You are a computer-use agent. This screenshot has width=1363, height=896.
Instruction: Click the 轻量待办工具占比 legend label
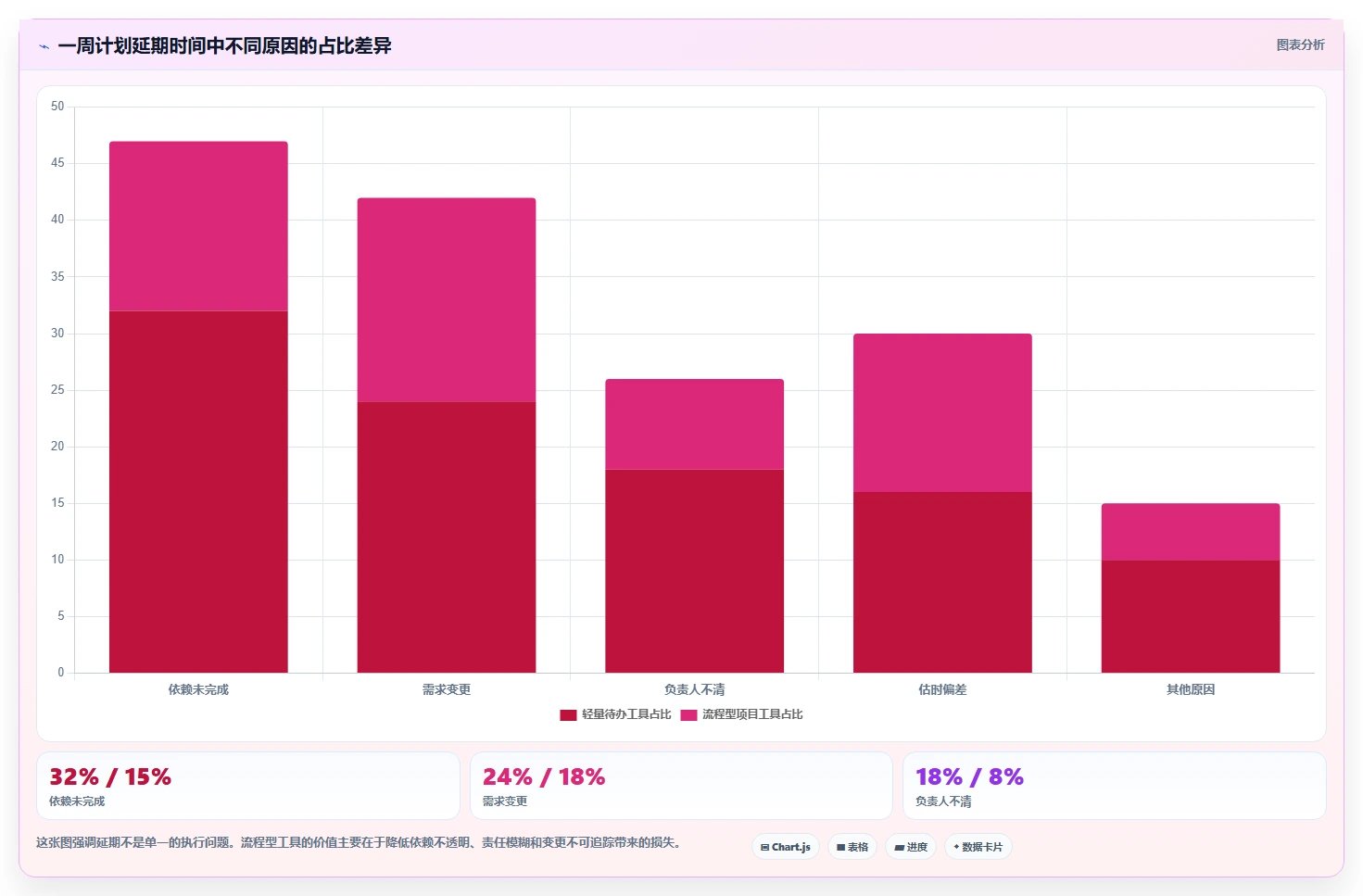click(x=626, y=714)
